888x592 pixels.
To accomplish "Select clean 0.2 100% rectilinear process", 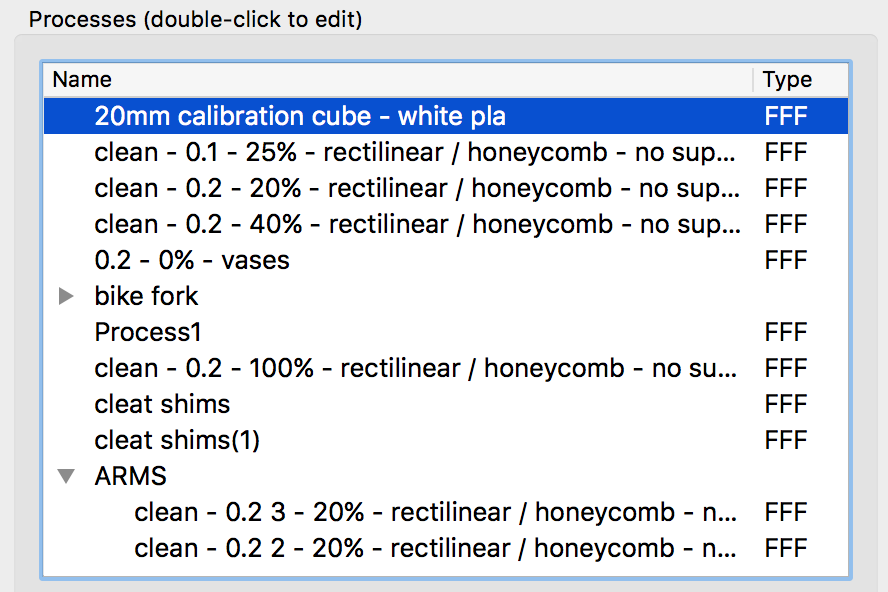I will [446, 368].
